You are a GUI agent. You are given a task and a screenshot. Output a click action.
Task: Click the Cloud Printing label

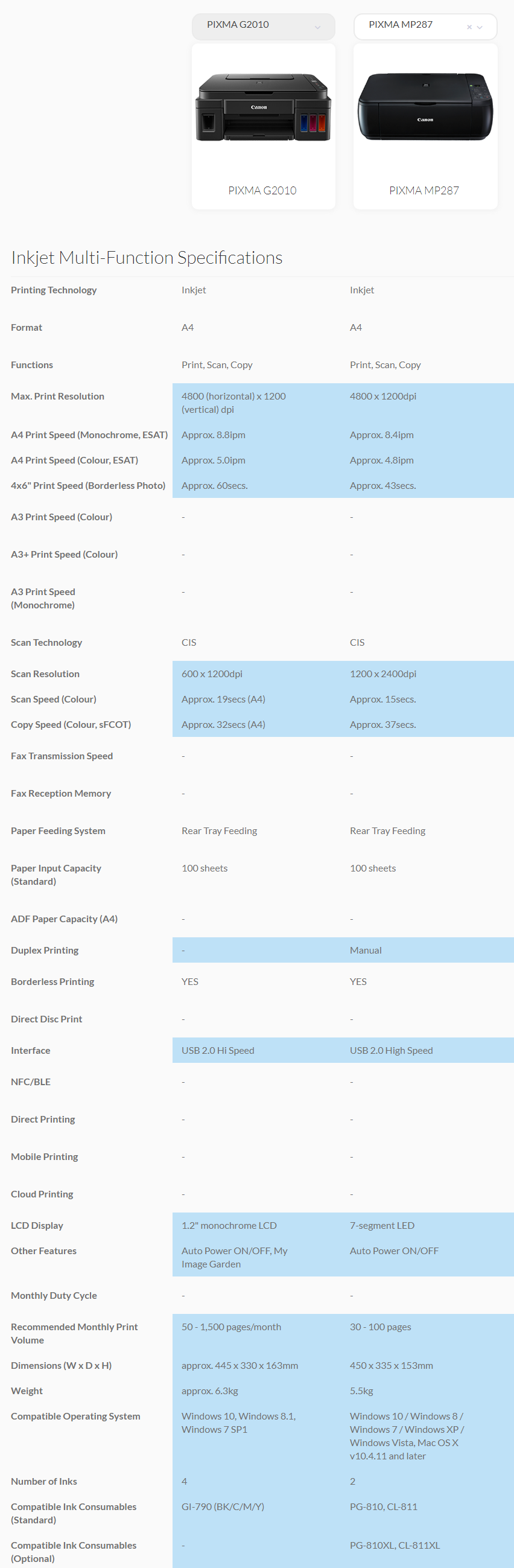pyautogui.click(x=42, y=1194)
